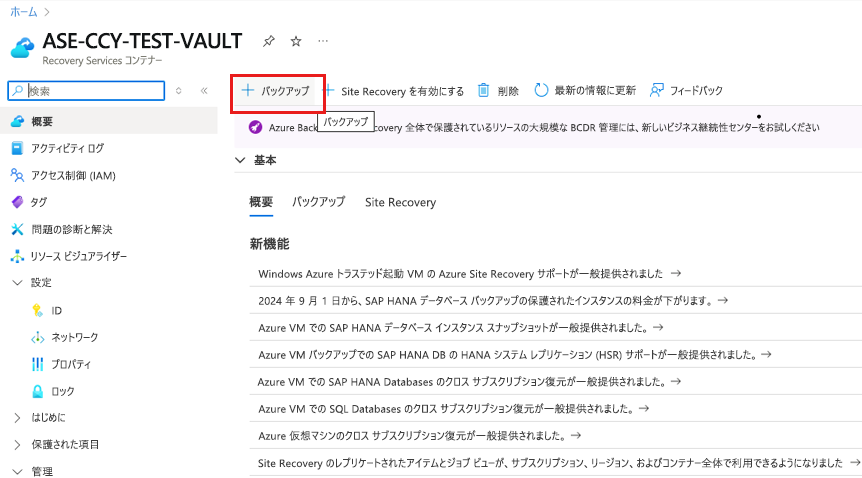Click the sidebar expand/collapse sort arrows icon
Viewport: 862px width, 478px height.
pos(179,91)
